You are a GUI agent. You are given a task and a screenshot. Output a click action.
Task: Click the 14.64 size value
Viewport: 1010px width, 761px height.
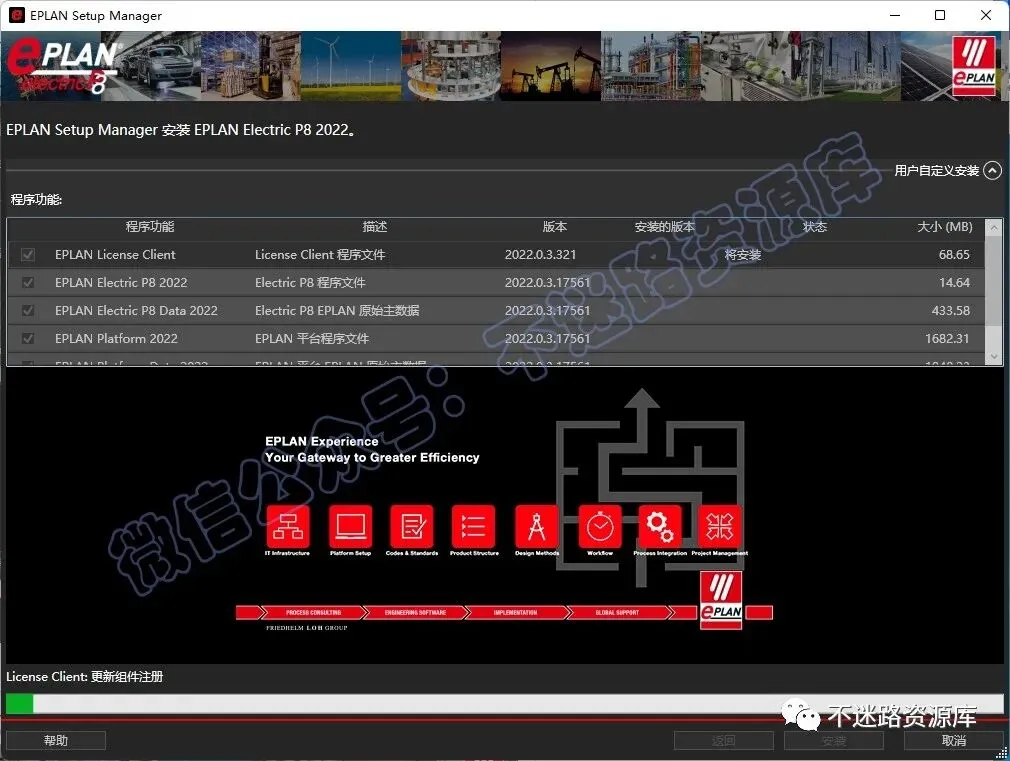pyautogui.click(x=954, y=282)
